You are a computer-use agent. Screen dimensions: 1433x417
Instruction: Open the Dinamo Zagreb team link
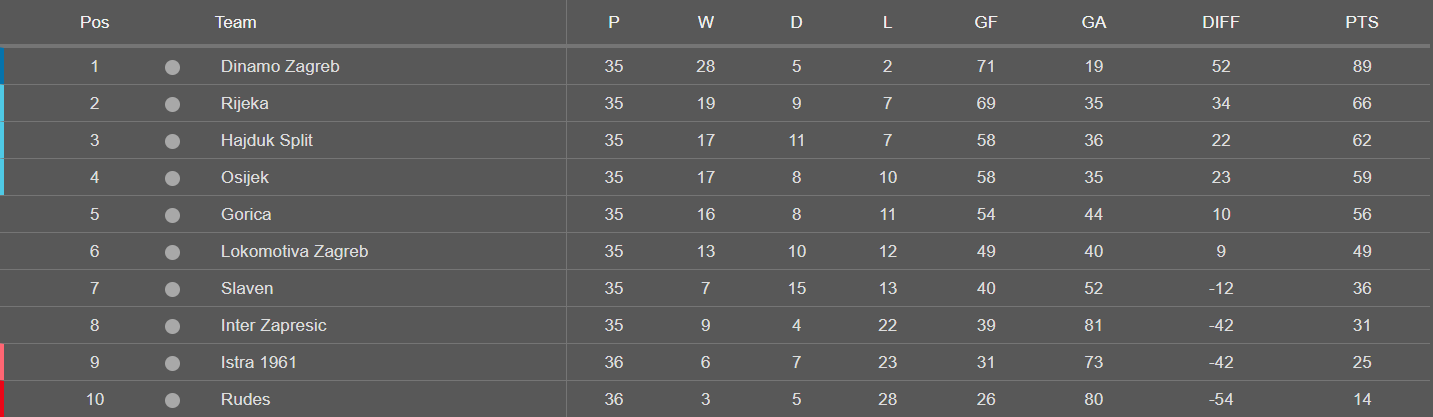(x=280, y=67)
